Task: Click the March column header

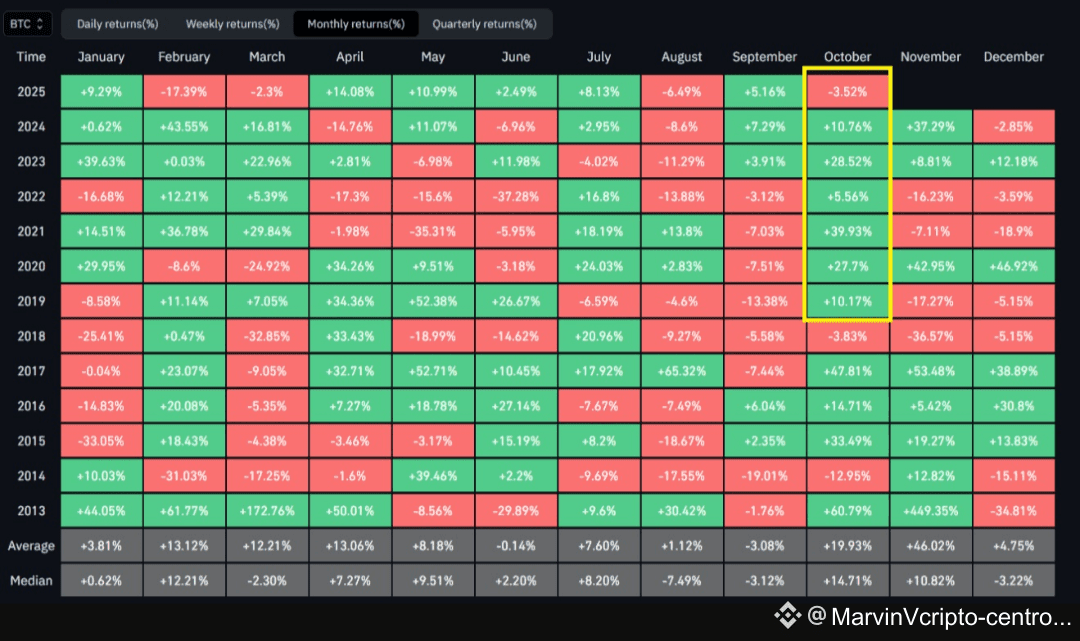Action: tap(267, 56)
